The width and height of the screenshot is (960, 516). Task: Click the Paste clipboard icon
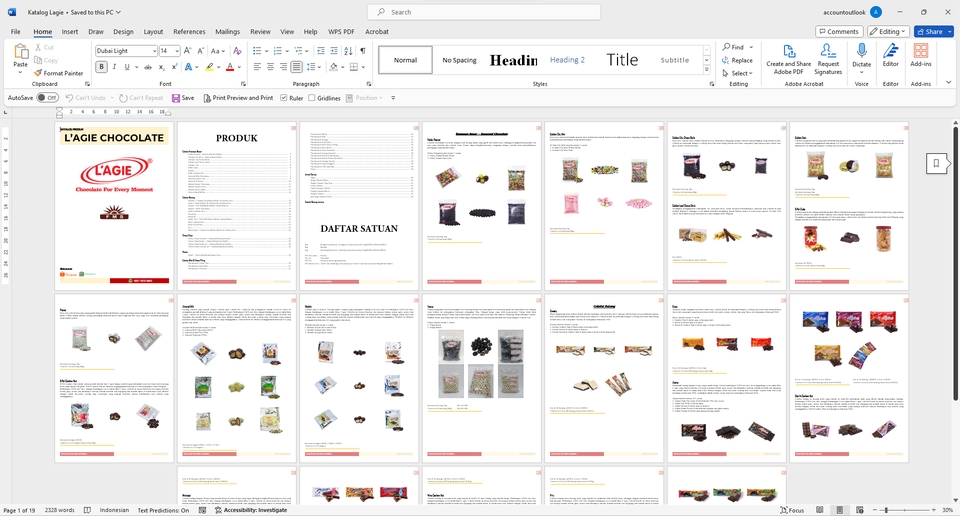click(21, 51)
